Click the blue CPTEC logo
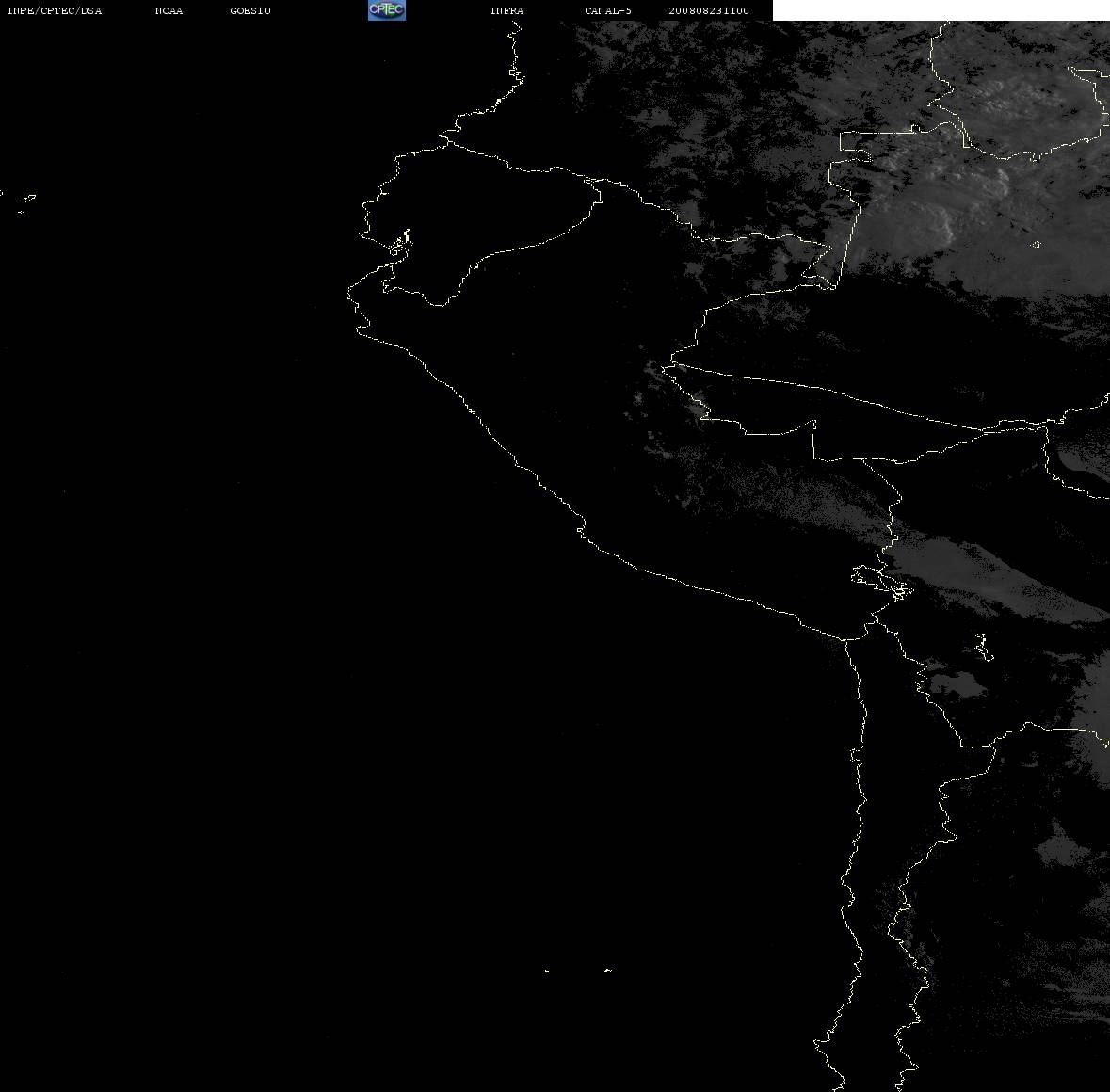Image resolution: width=1110 pixels, height=1092 pixels. pyautogui.click(x=387, y=10)
